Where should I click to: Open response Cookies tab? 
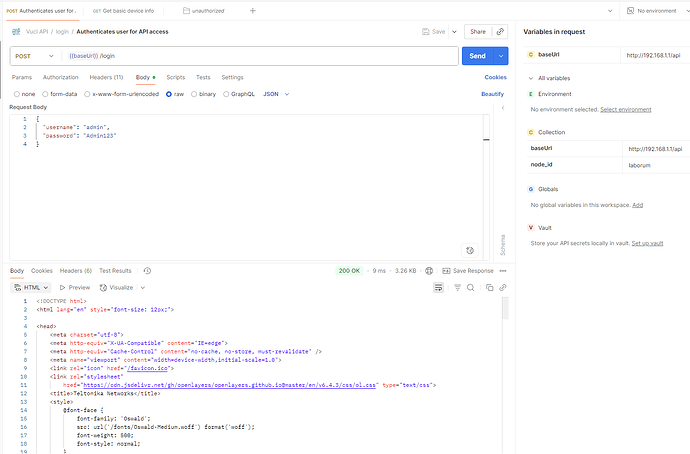[x=41, y=271]
